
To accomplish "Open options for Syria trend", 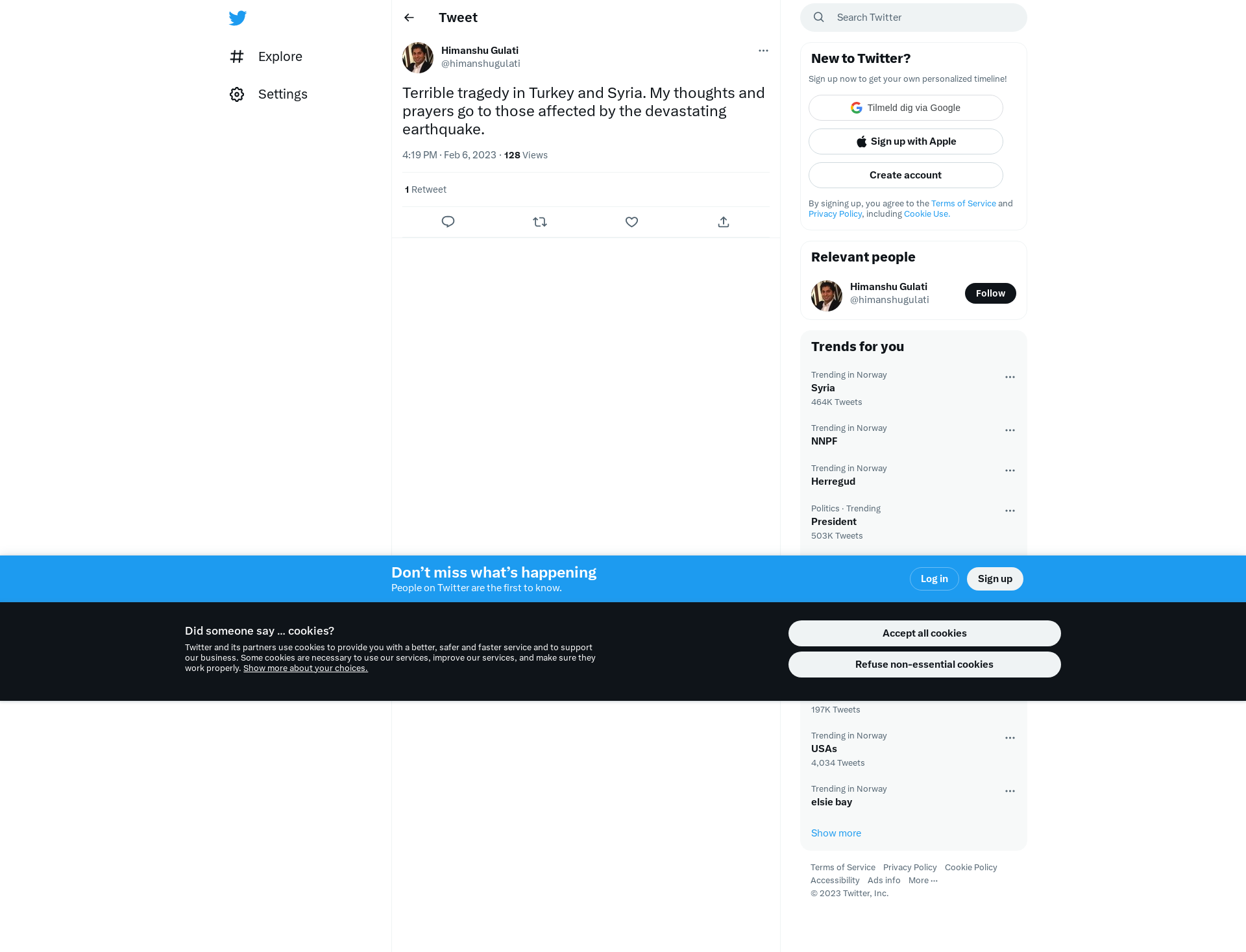I will click(x=1010, y=377).
